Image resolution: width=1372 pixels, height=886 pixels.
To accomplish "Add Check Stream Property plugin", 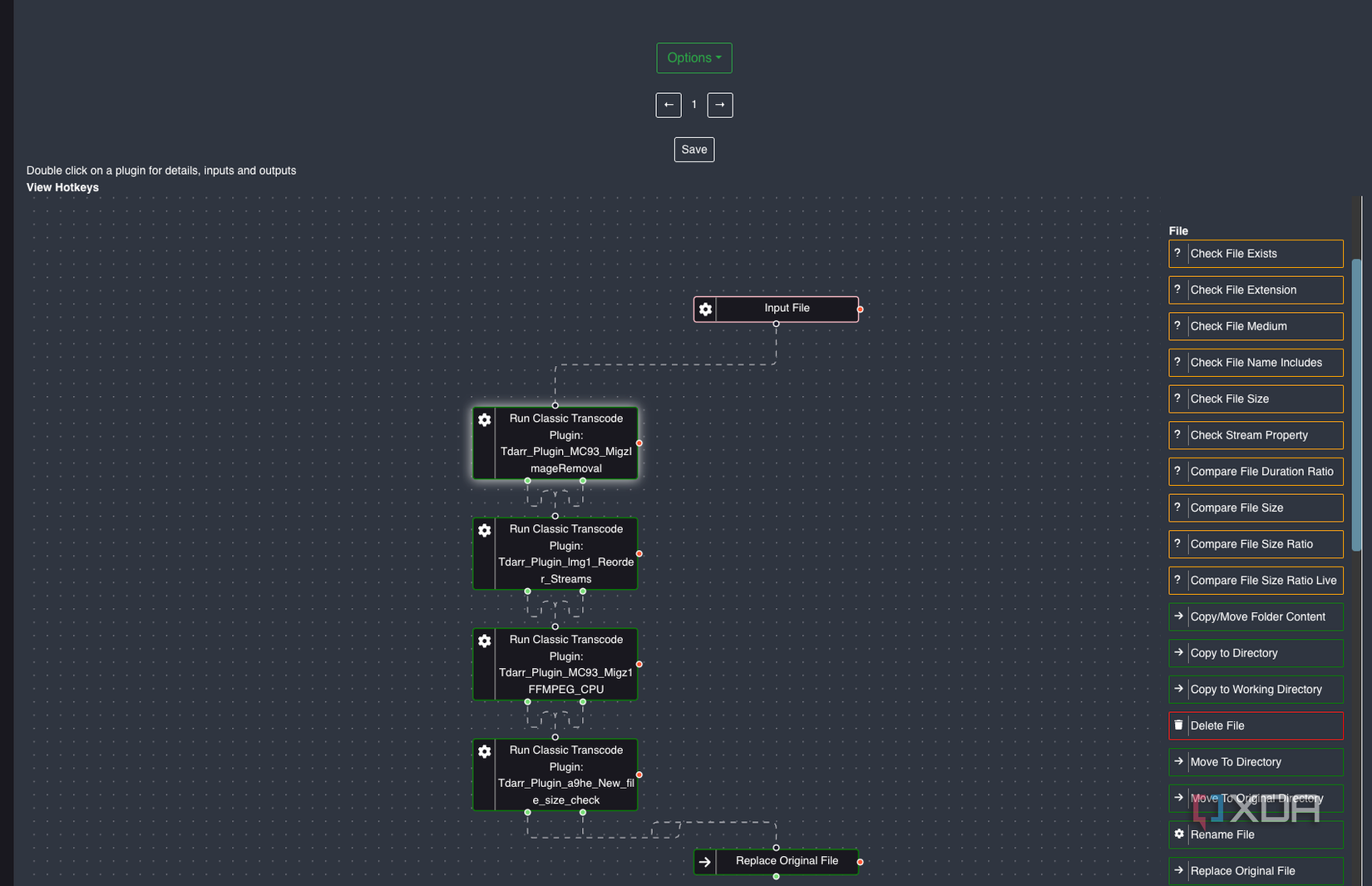I will (x=1256, y=435).
